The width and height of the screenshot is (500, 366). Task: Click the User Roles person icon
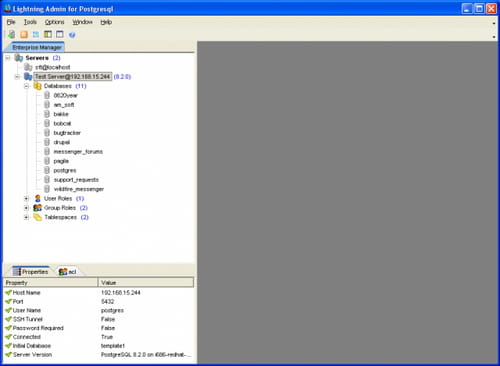click(x=38, y=198)
